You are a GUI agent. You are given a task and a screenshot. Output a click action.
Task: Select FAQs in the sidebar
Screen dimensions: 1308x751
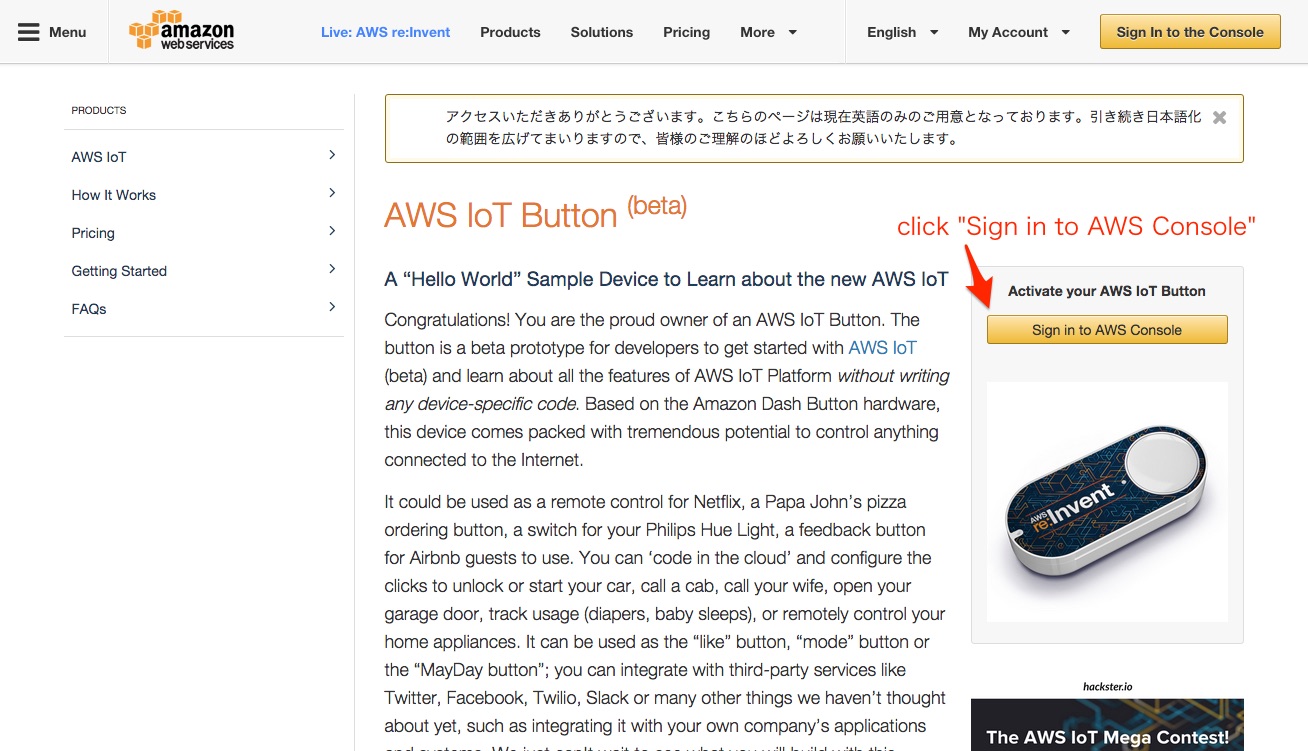(89, 309)
